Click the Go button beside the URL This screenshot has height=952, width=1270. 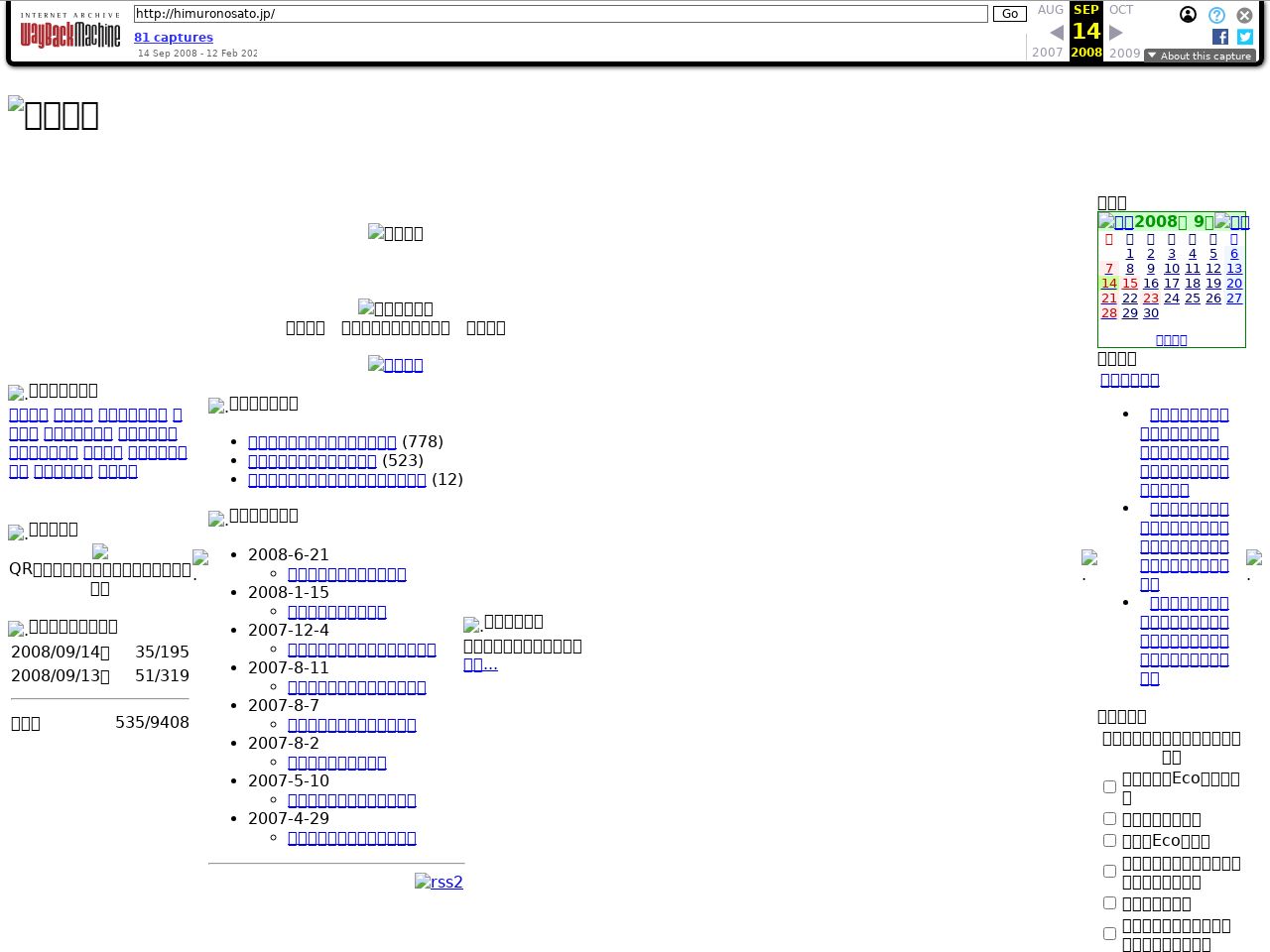pyautogui.click(x=1010, y=14)
